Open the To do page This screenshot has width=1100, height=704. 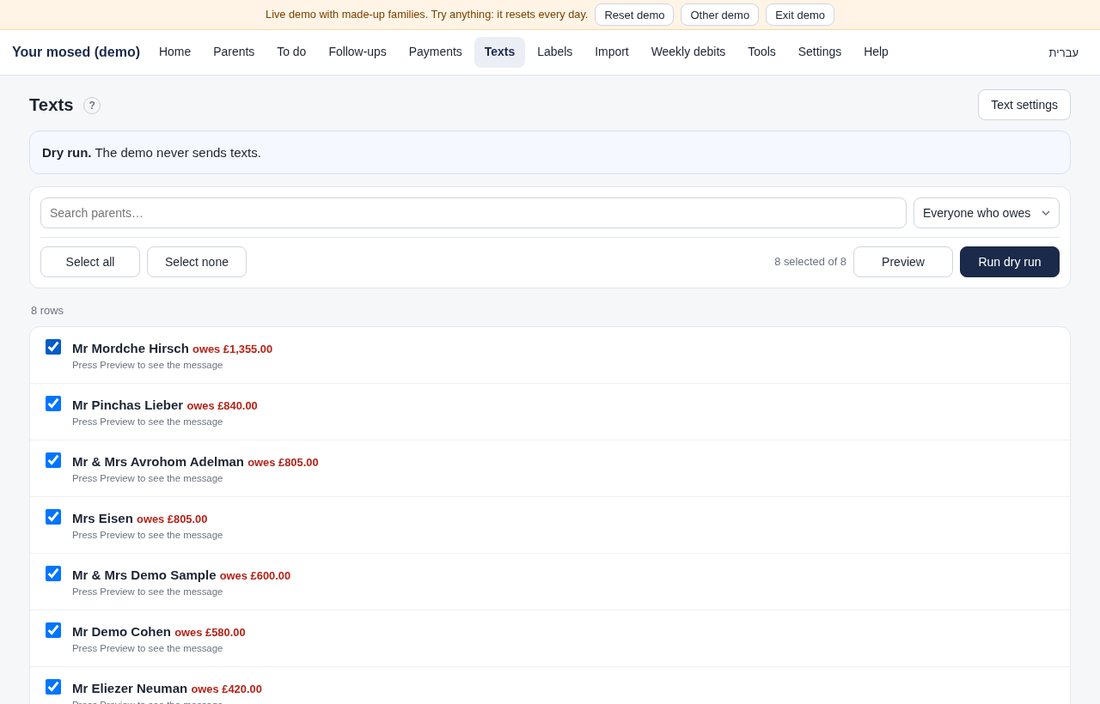(x=291, y=52)
